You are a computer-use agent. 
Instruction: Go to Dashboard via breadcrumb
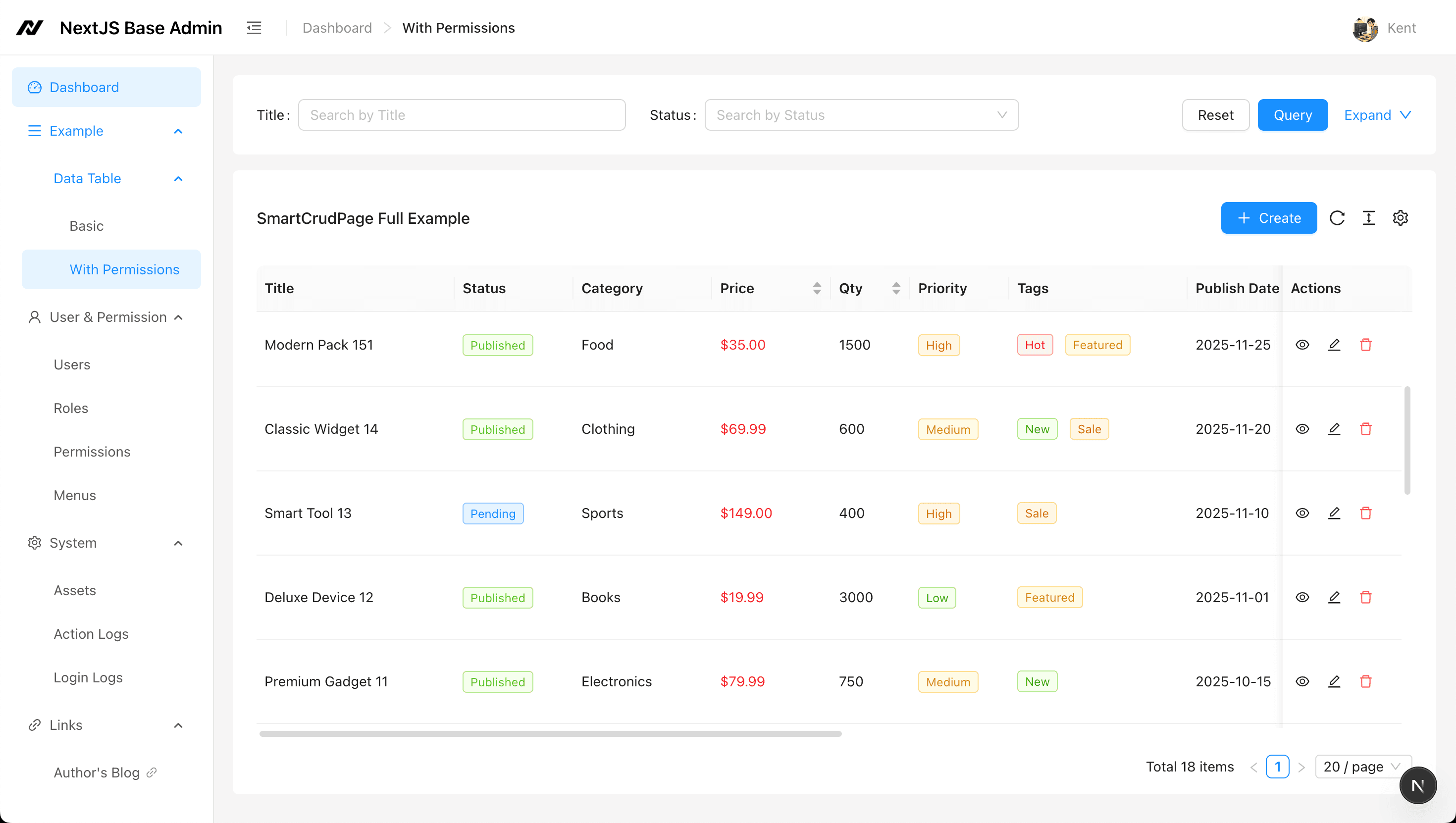337,27
